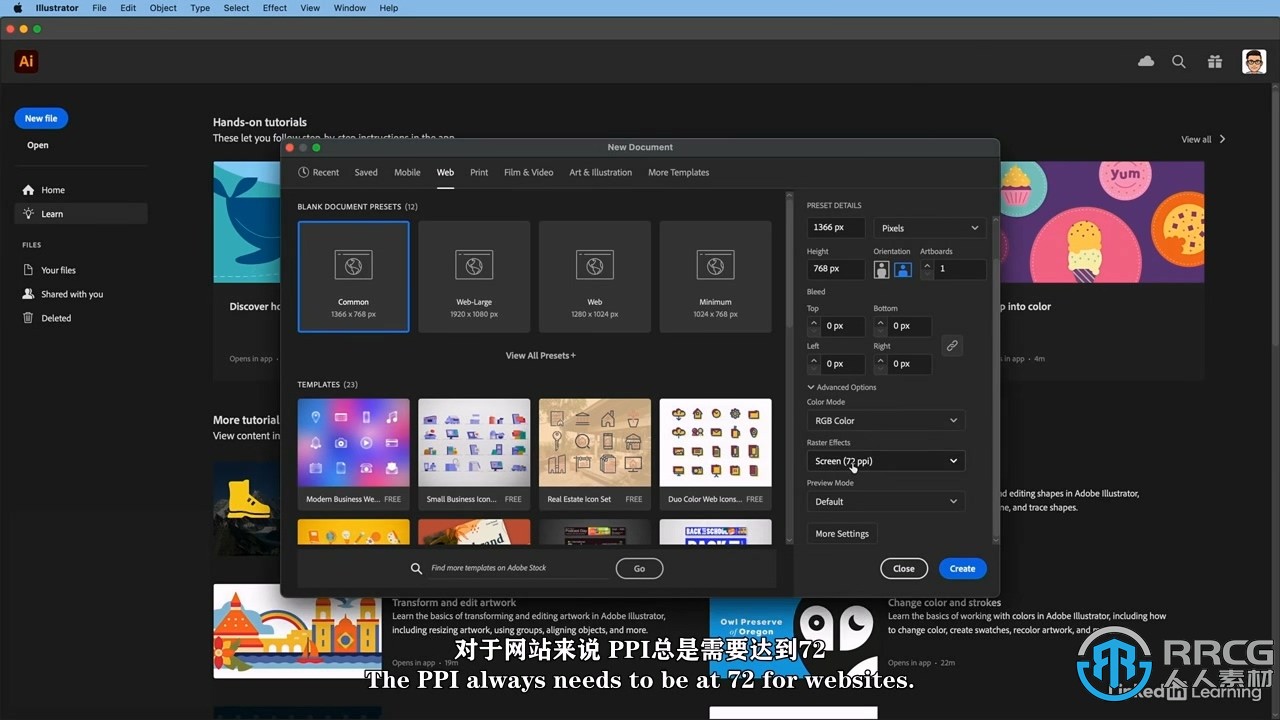Click the Adobe Stock search magnifier icon
The width and height of the screenshot is (1280, 720).
417,568
